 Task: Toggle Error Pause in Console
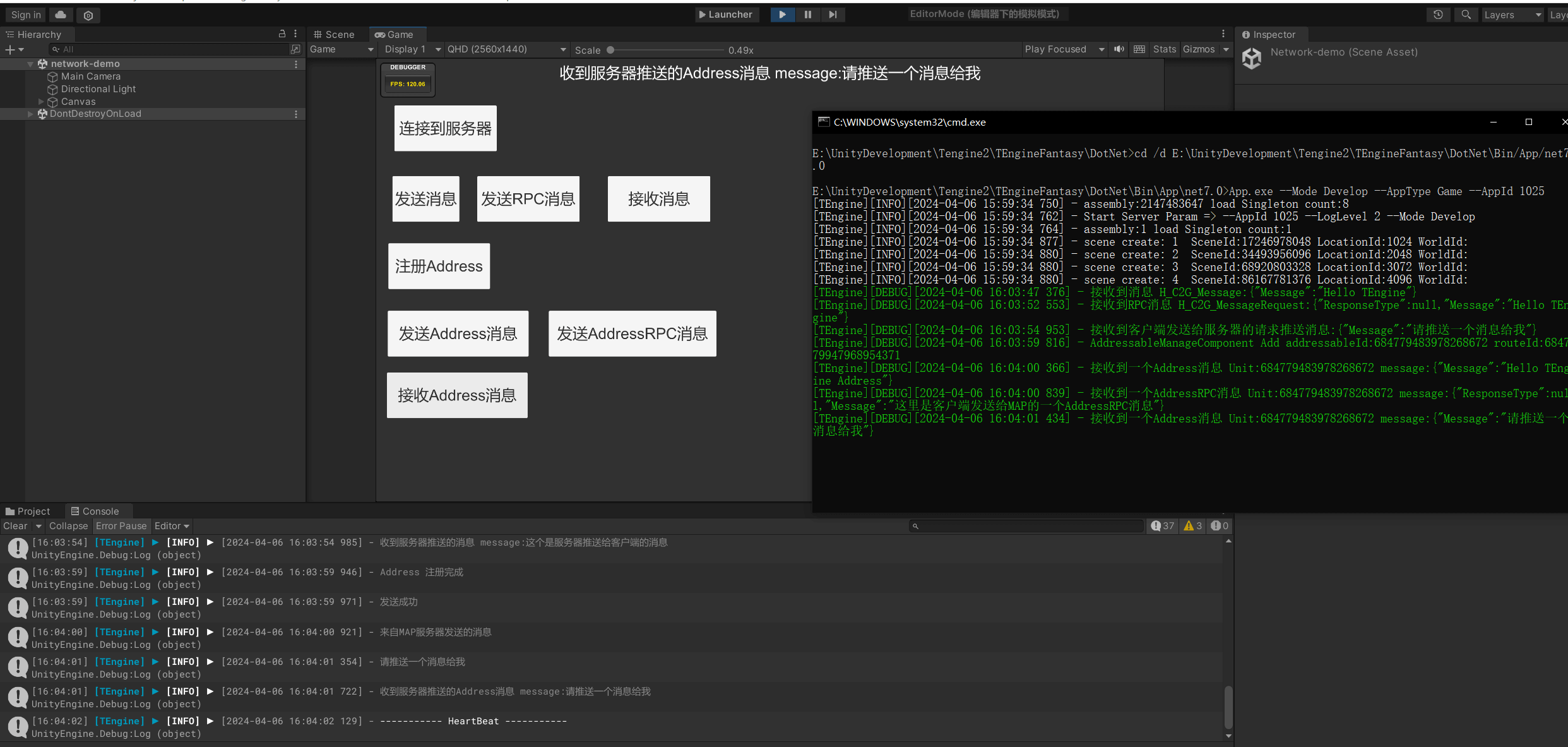(x=121, y=526)
